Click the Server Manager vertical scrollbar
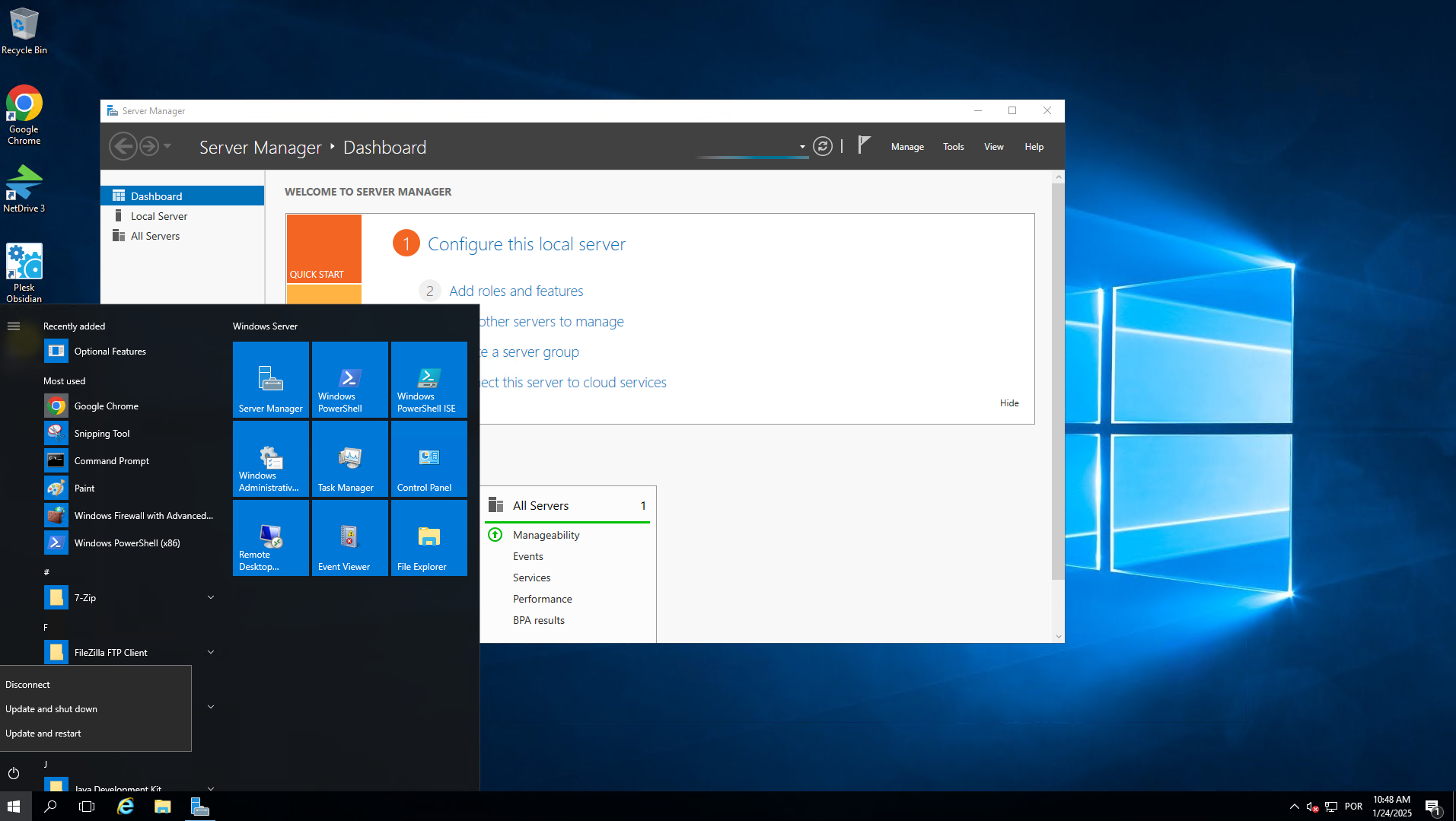Image resolution: width=1456 pixels, height=821 pixels. (1058, 382)
